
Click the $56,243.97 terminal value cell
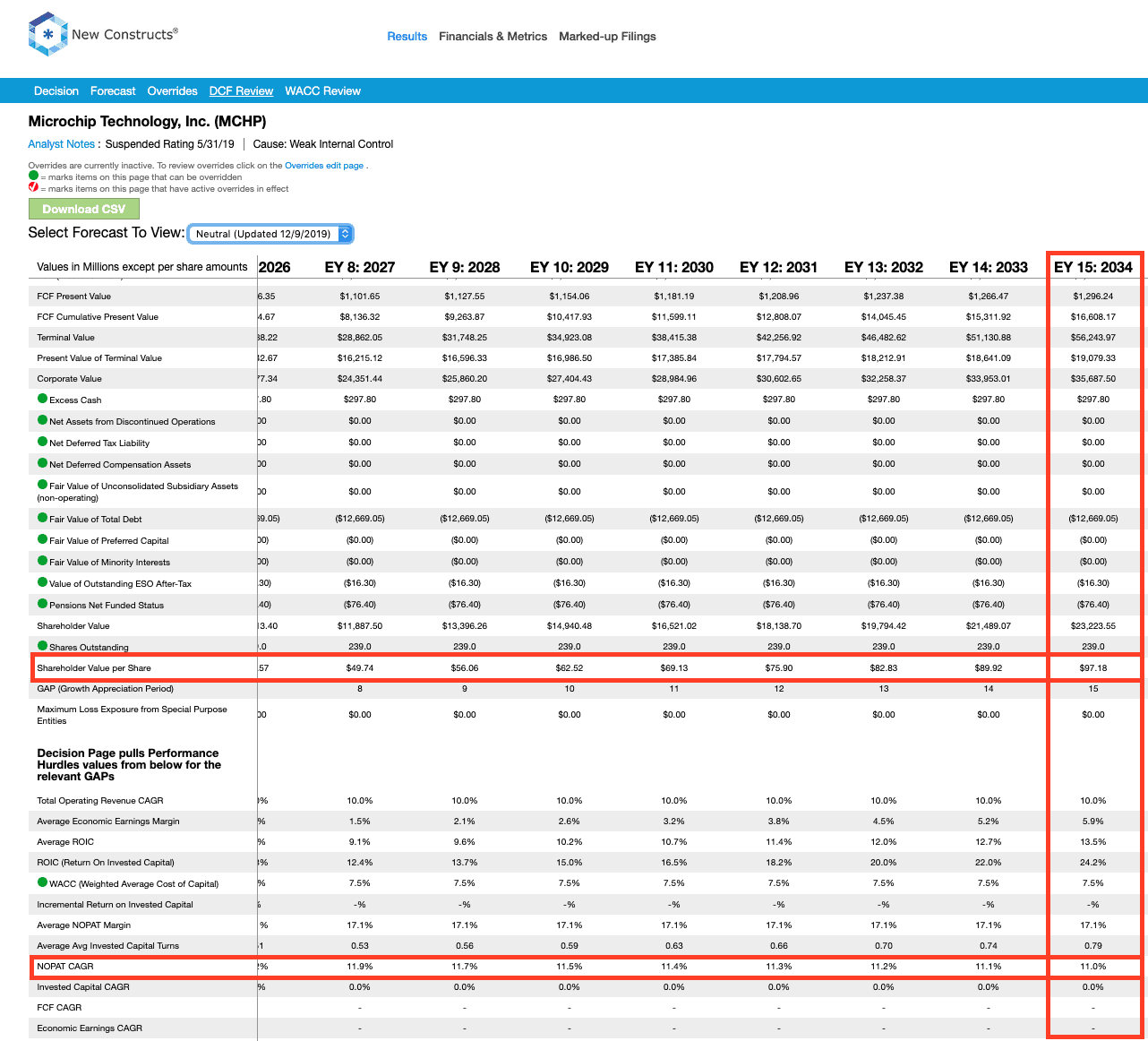pyautogui.click(x=1093, y=338)
